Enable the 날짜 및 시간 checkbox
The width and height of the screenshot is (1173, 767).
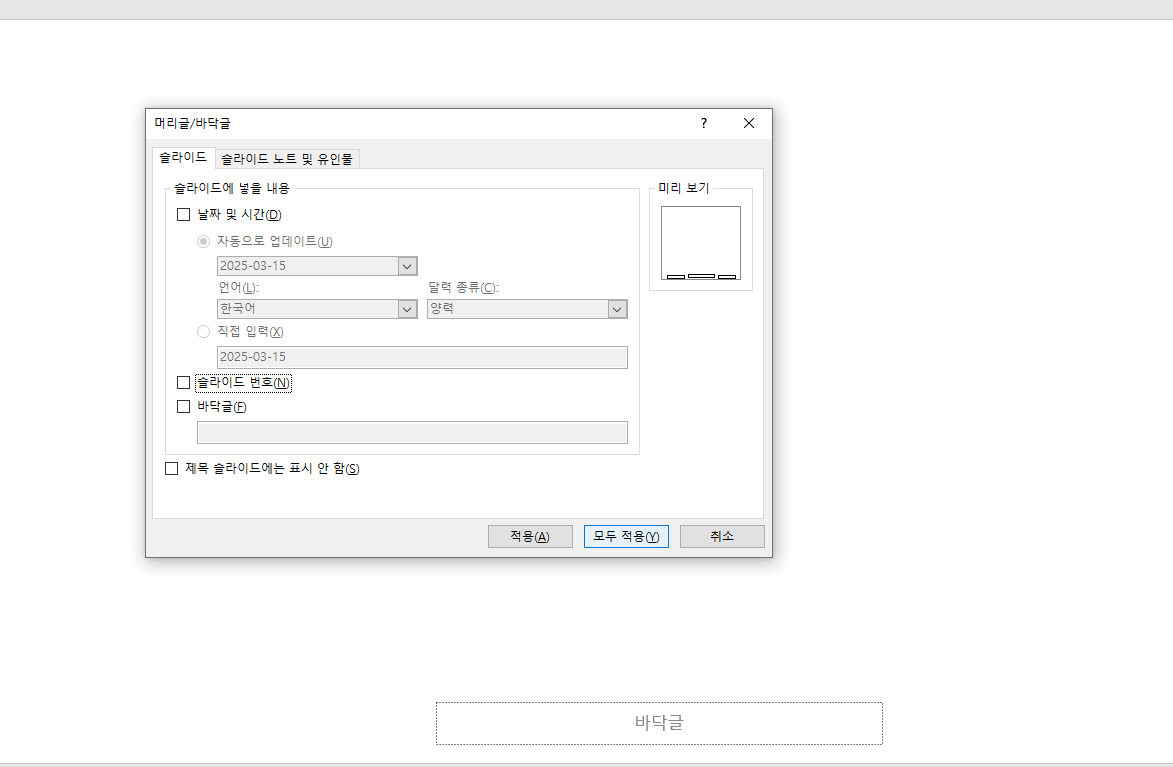[183, 214]
